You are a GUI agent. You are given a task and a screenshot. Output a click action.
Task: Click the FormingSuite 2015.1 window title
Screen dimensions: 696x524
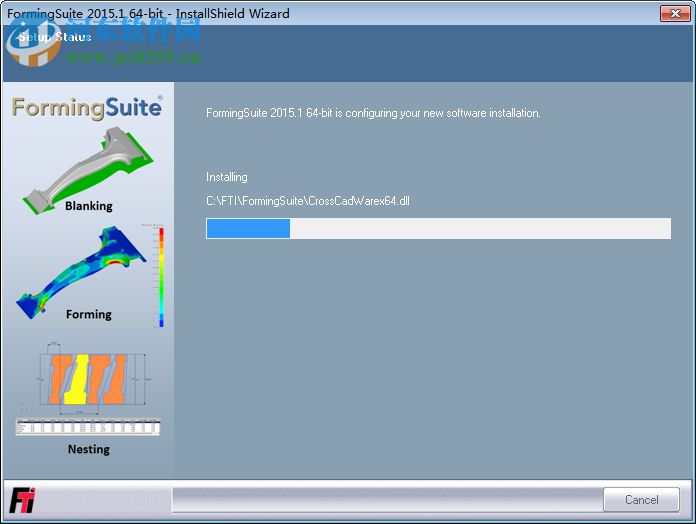(x=148, y=13)
